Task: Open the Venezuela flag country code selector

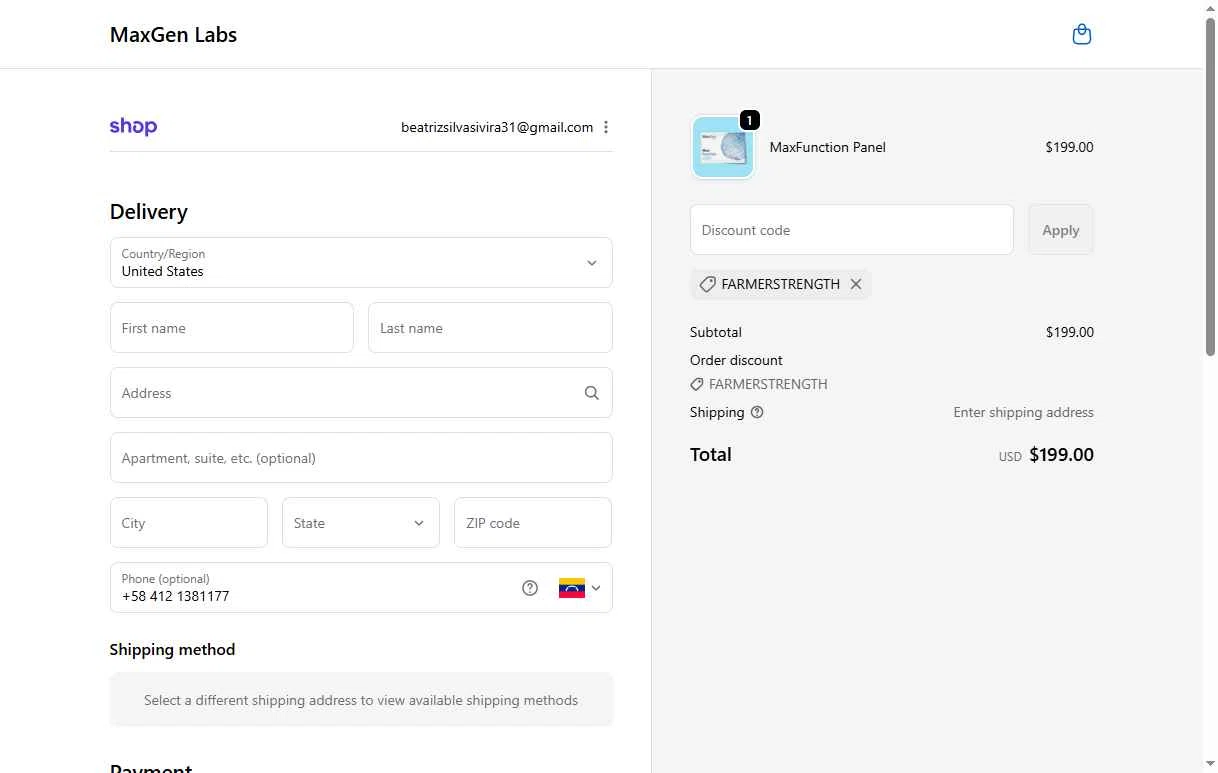Action: pos(580,588)
